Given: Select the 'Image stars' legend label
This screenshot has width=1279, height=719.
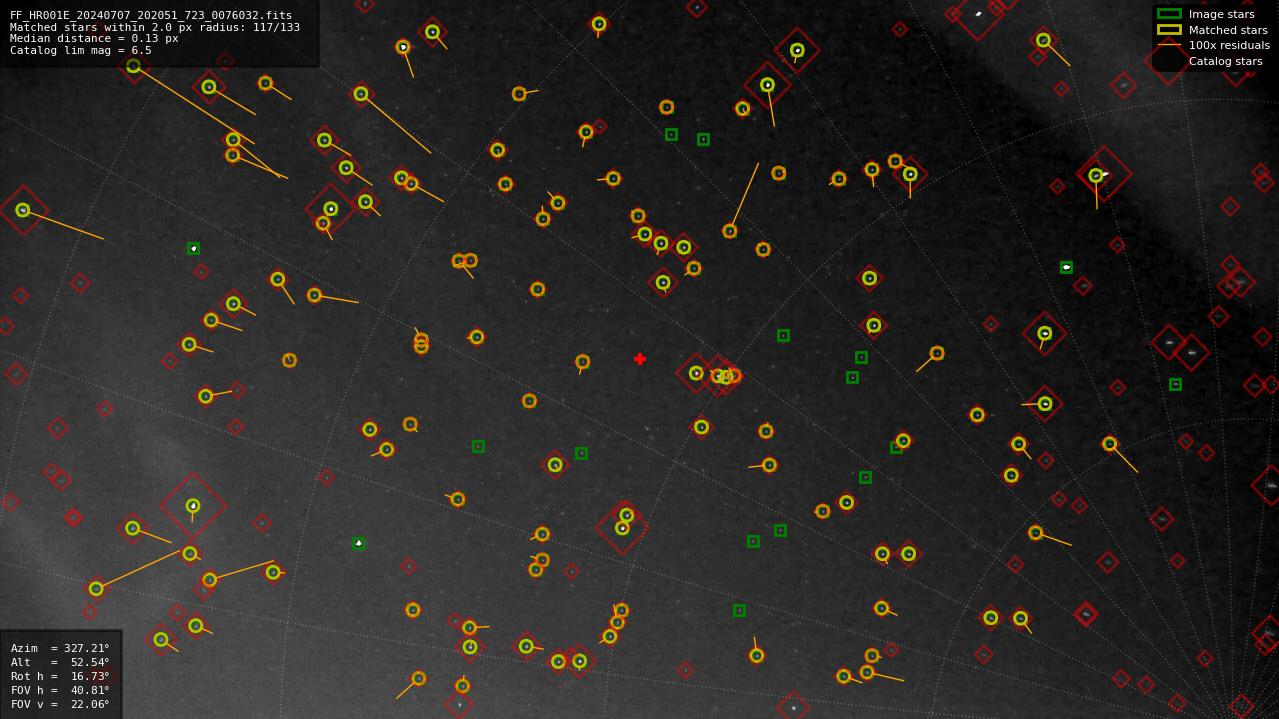Looking at the screenshot, I should [x=1221, y=15].
